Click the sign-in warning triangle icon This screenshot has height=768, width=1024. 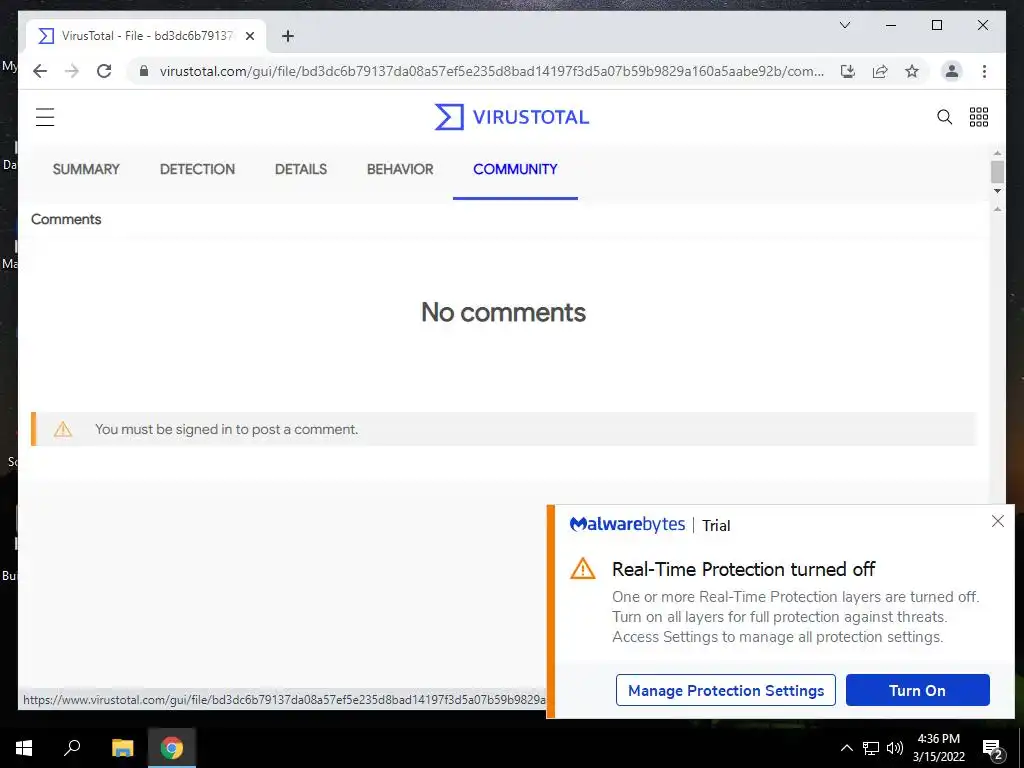63,429
